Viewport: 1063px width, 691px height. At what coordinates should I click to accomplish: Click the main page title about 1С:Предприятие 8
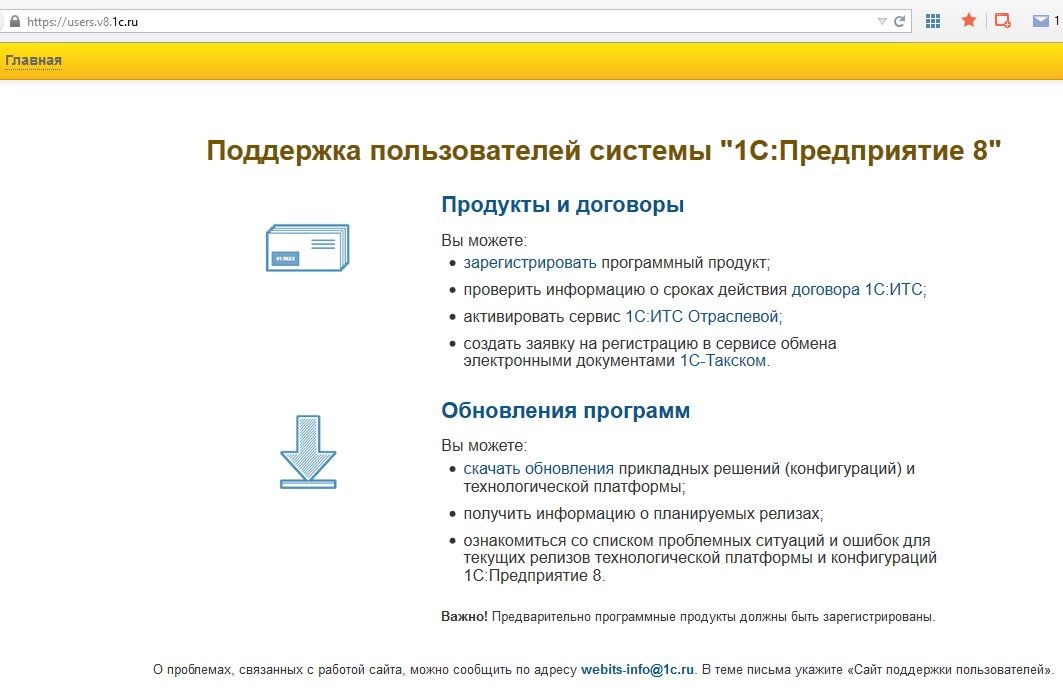point(603,151)
